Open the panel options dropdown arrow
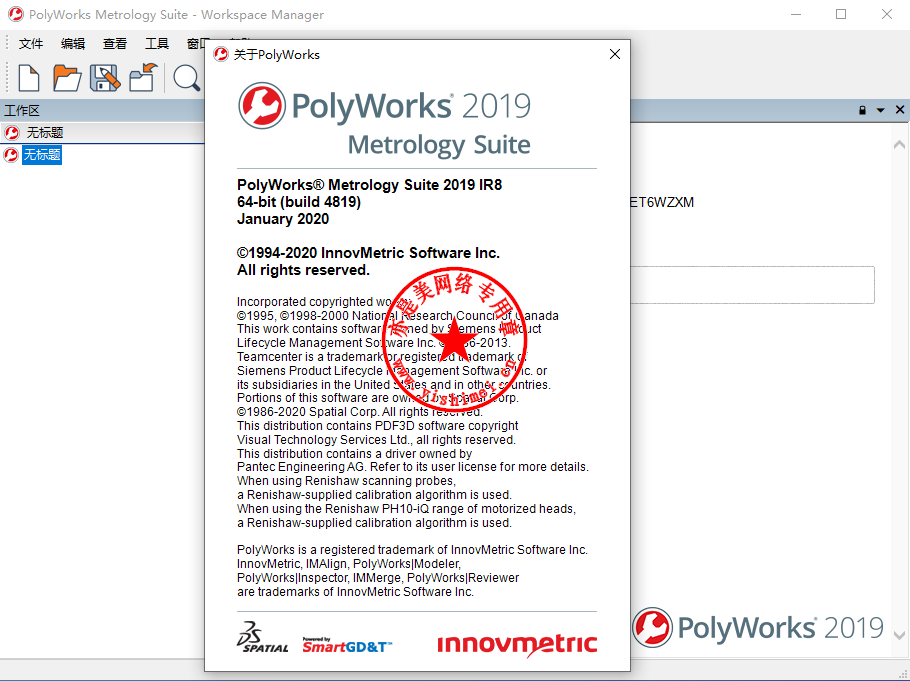 [880, 110]
